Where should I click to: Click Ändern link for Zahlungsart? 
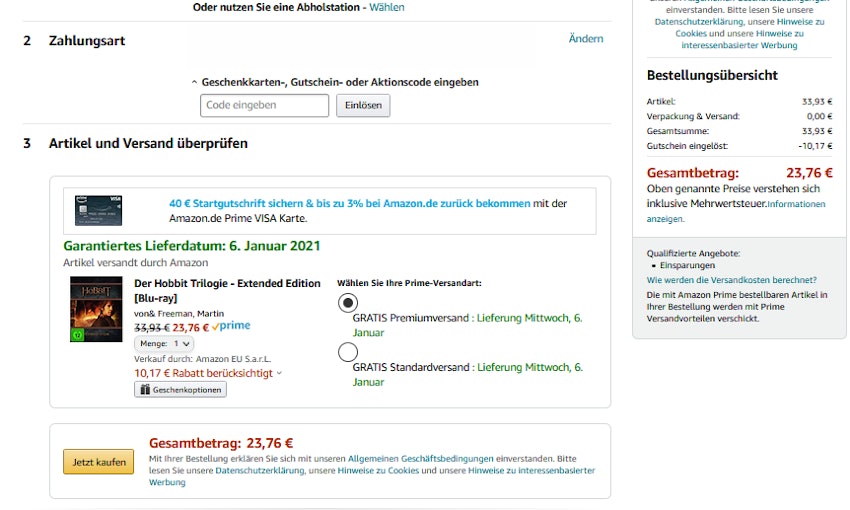(586, 39)
